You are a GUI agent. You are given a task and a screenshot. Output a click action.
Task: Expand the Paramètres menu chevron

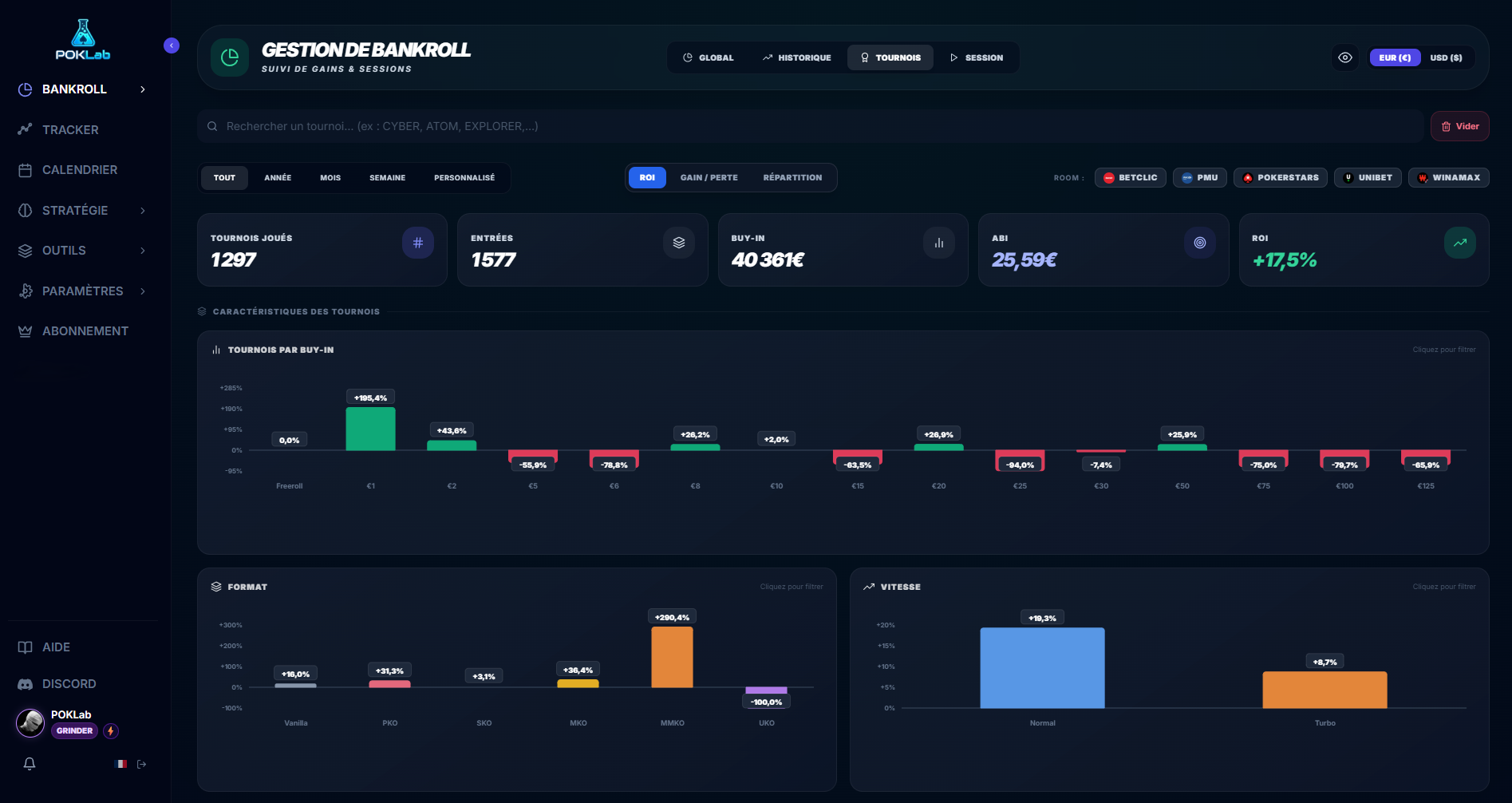[x=143, y=291]
